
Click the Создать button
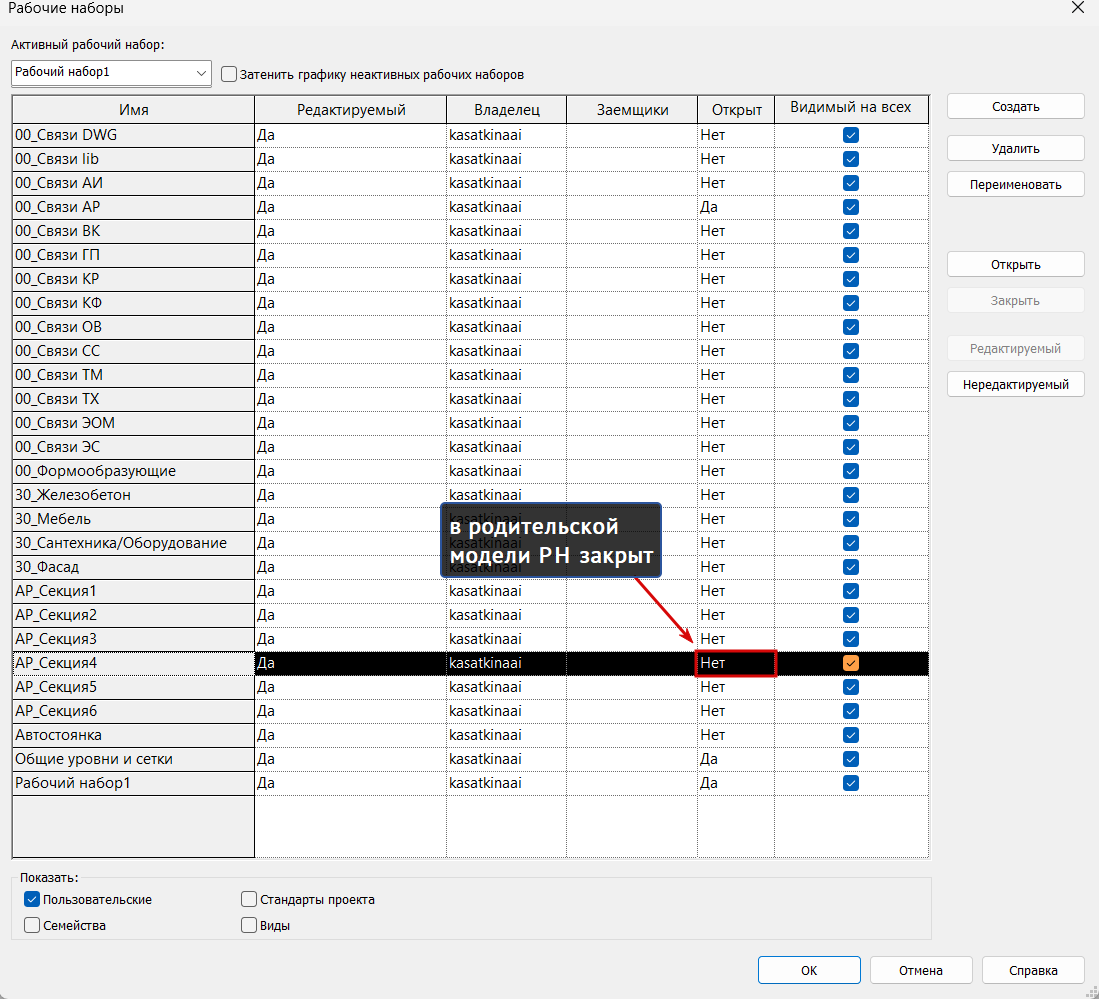[x=1015, y=107]
